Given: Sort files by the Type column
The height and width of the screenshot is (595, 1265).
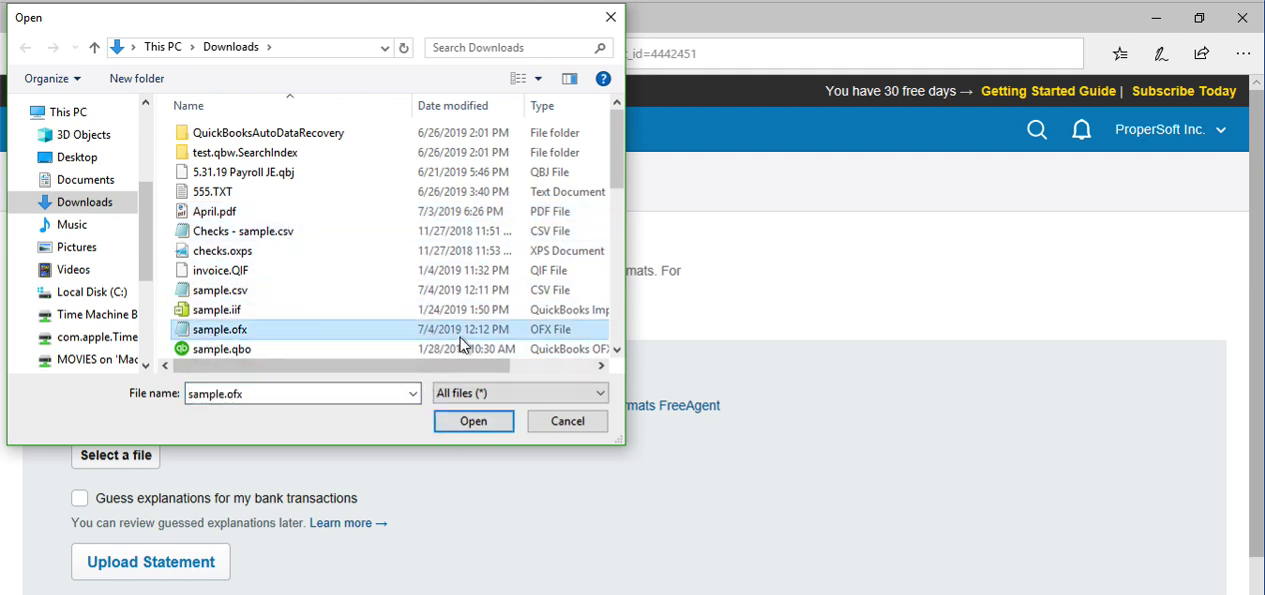Looking at the screenshot, I should coord(566,106).
